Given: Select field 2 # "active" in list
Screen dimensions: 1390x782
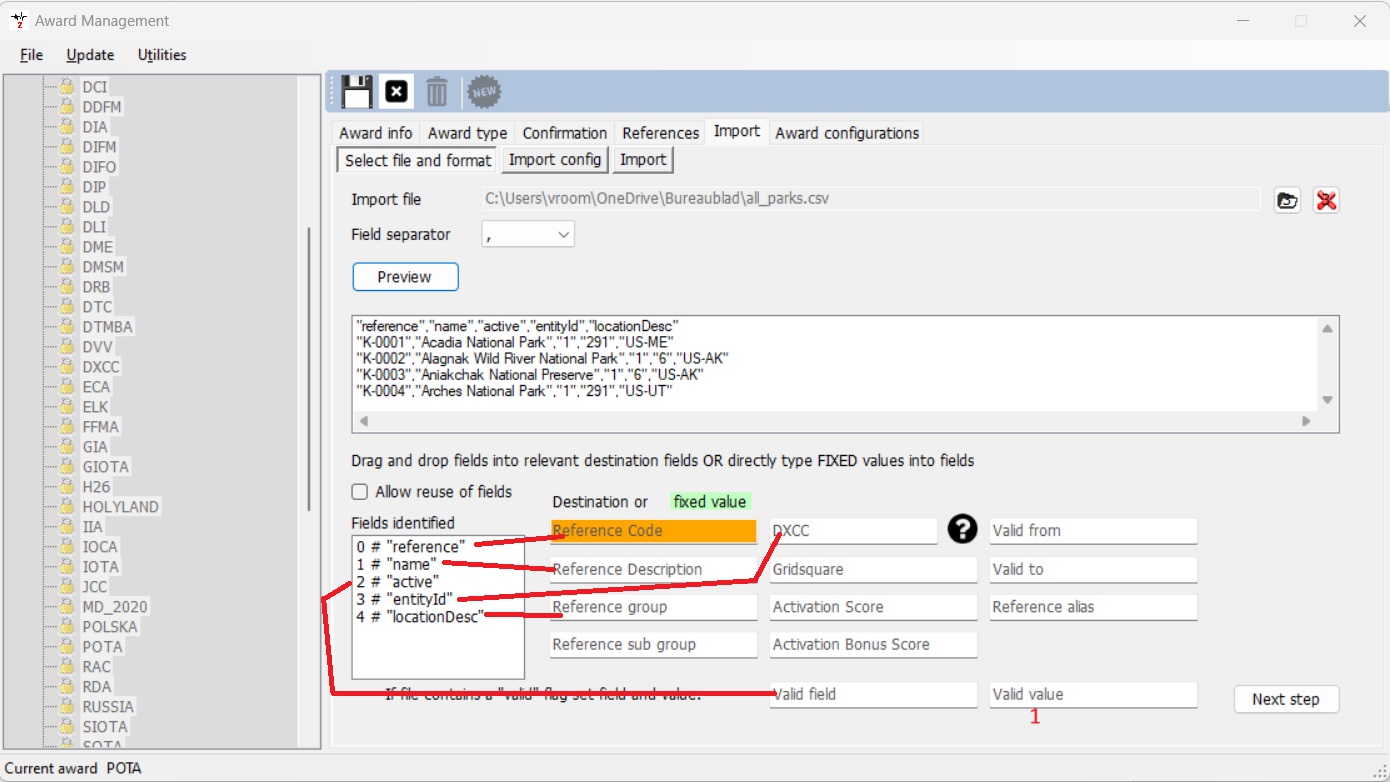Looking at the screenshot, I should coord(397,581).
